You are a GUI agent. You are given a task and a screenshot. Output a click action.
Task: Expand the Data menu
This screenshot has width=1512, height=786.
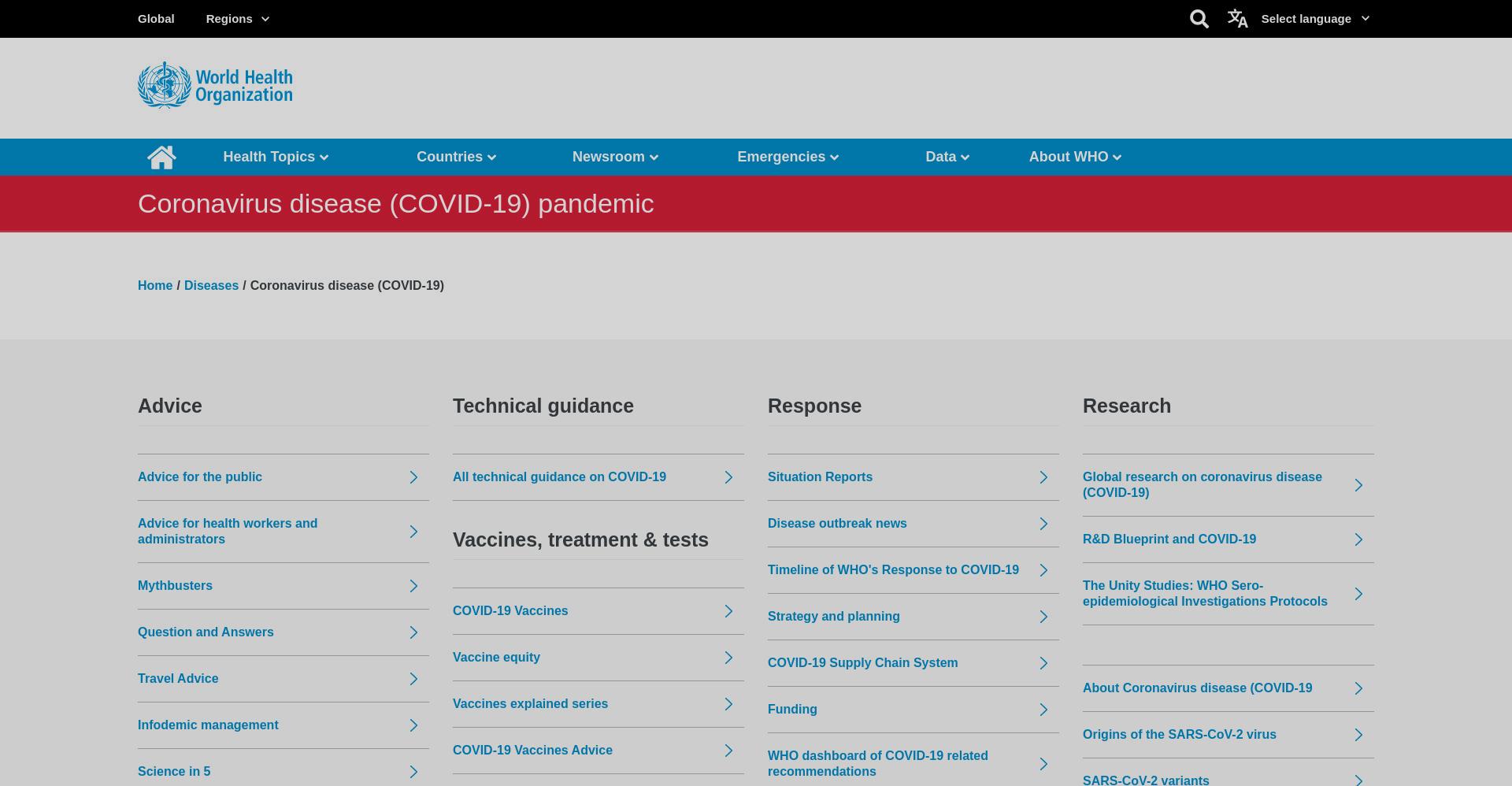point(947,157)
